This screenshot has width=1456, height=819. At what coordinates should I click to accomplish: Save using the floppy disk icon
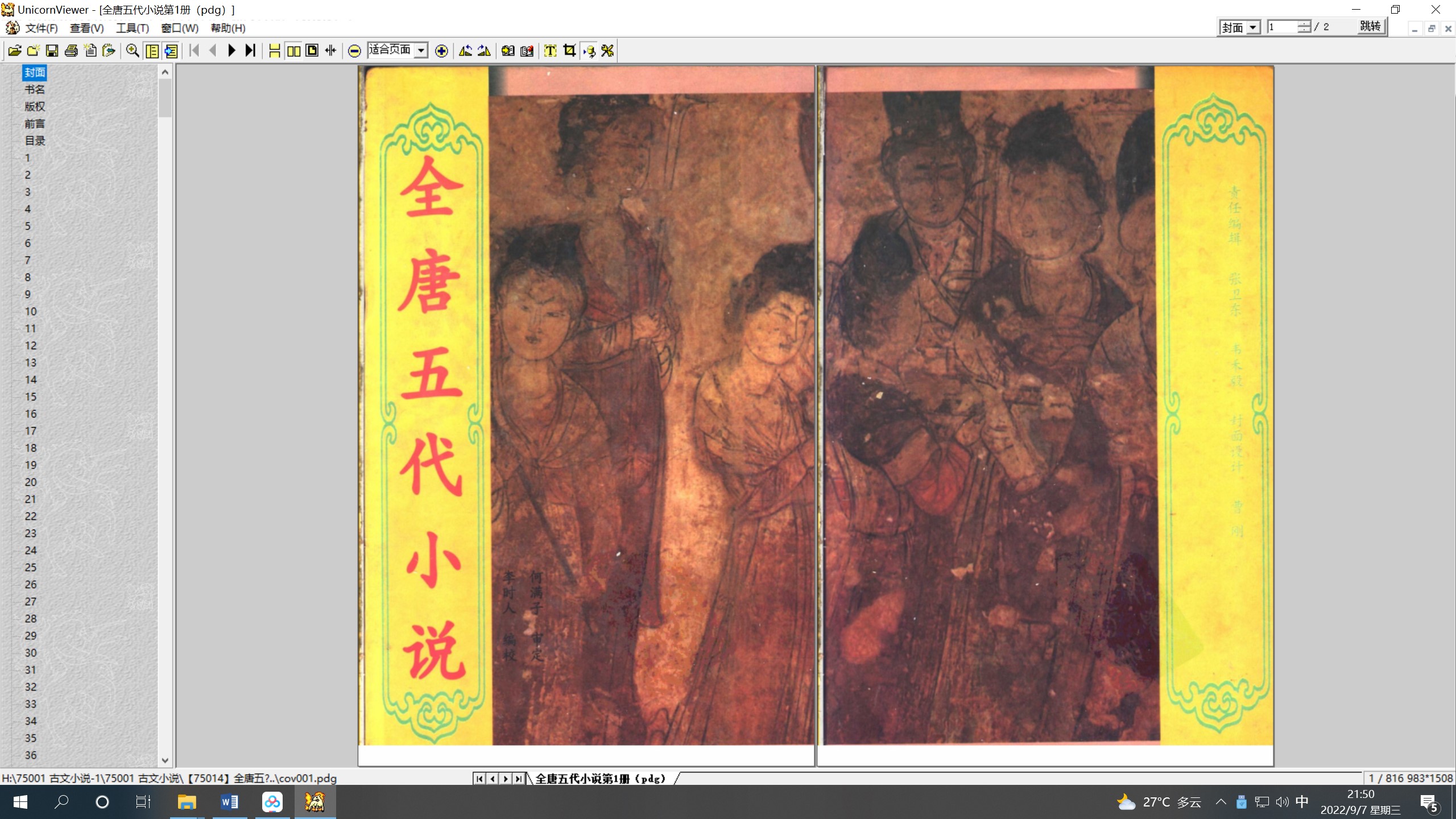coord(52,51)
